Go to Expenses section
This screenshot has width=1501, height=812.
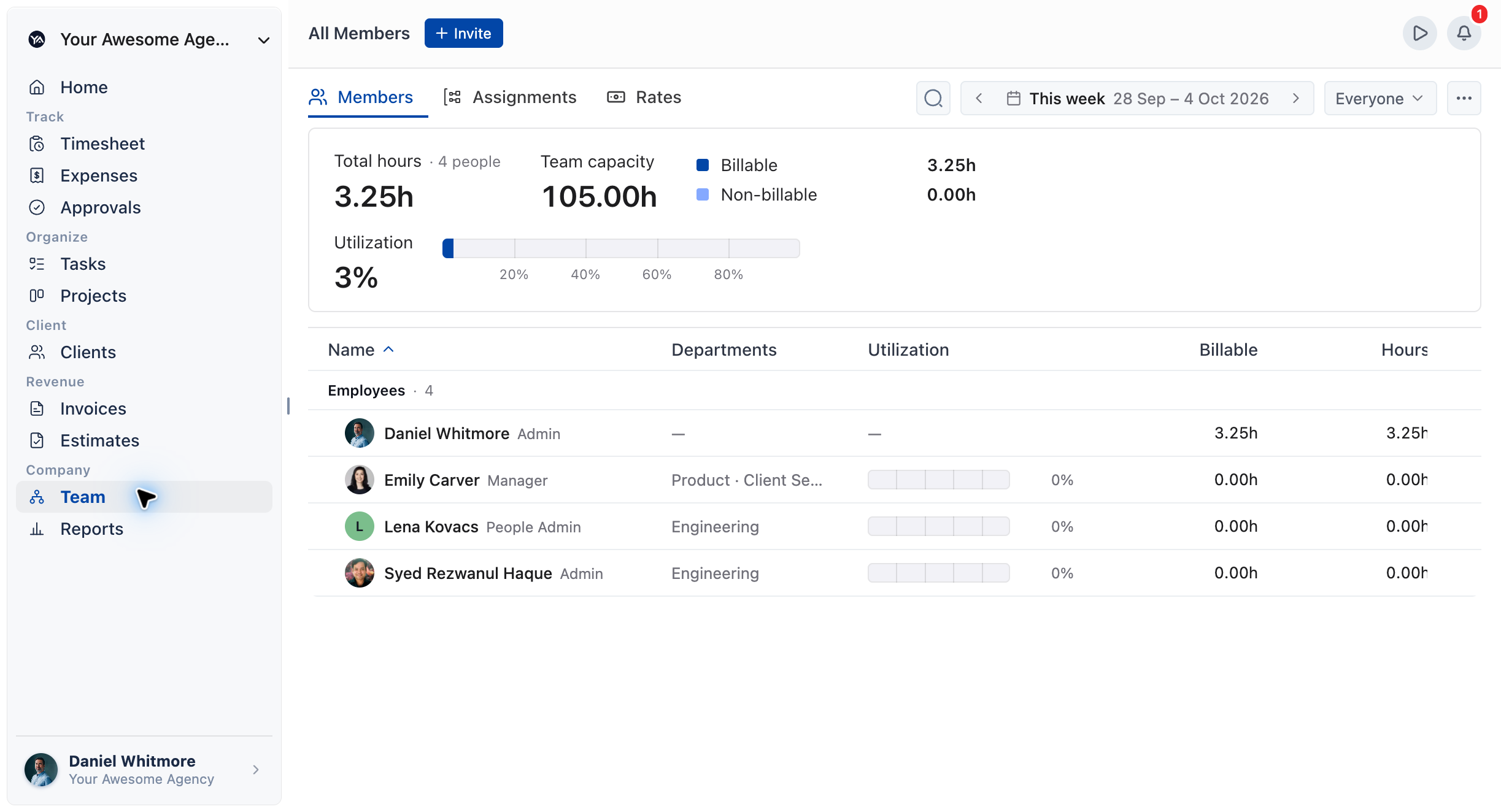pyautogui.click(x=144, y=175)
